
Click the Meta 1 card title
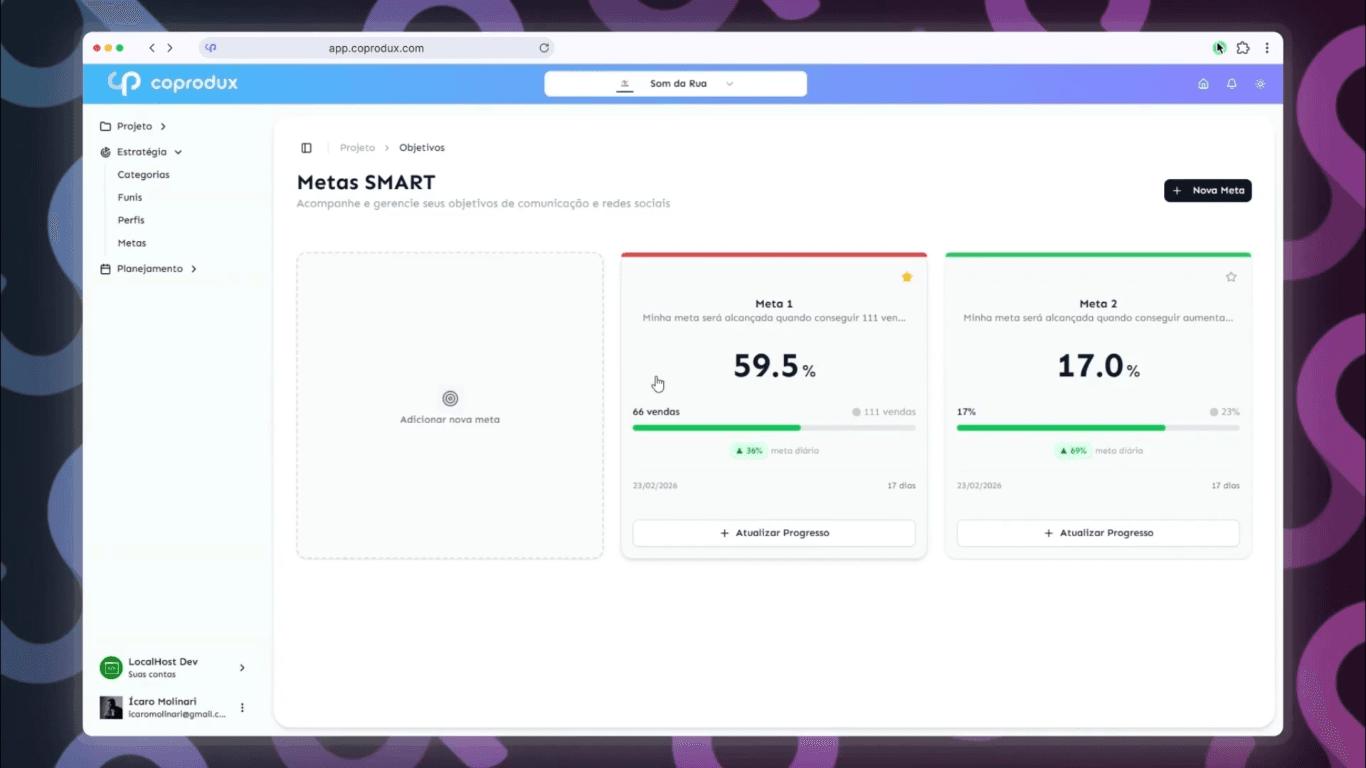[774, 304]
